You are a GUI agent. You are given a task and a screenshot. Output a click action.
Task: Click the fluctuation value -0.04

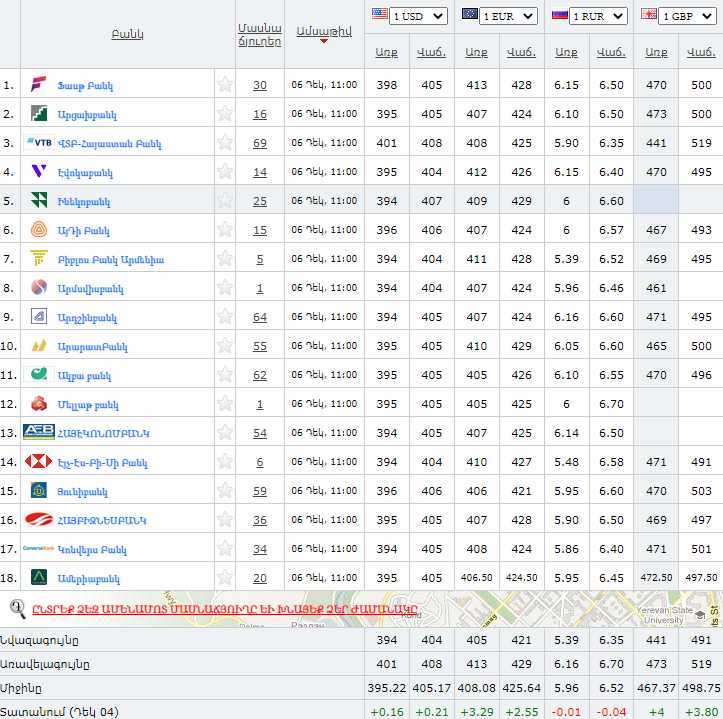(611, 712)
